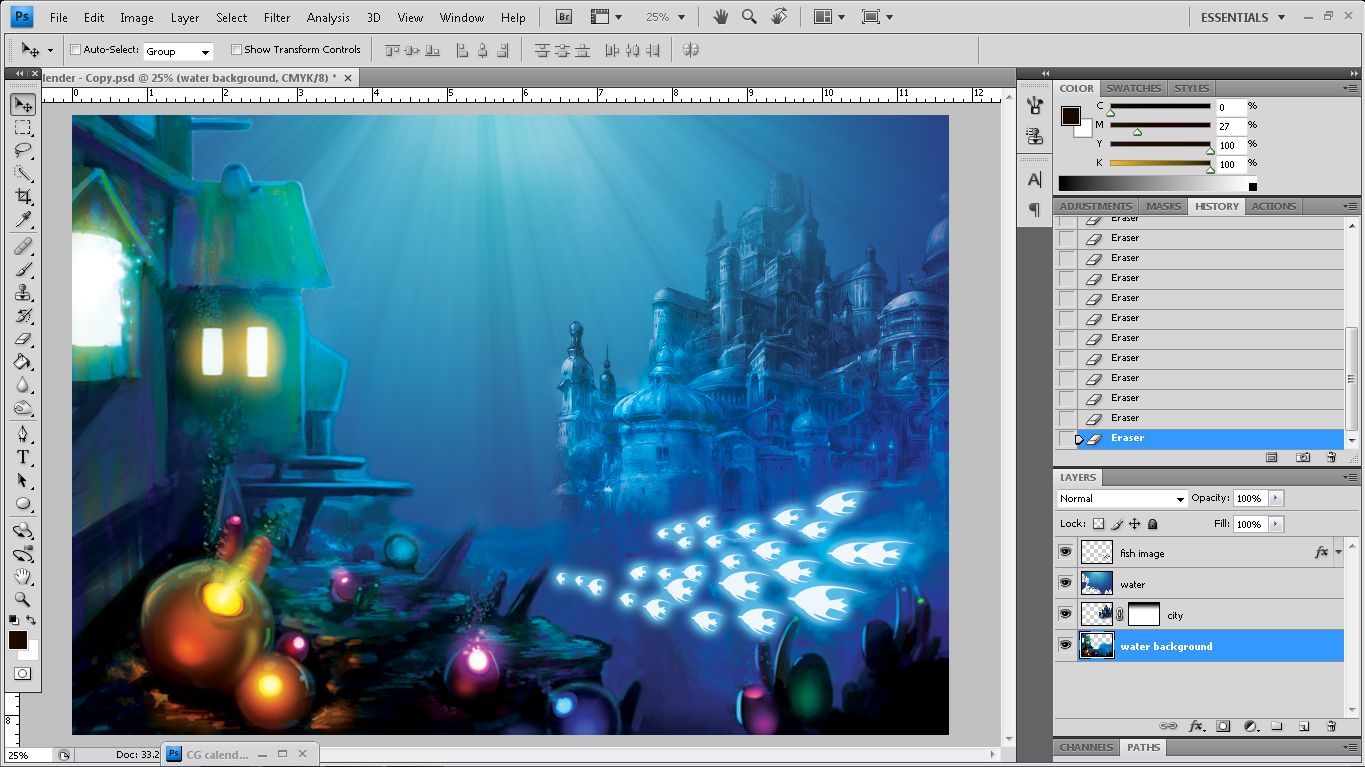Viewport: 1365px width, 767px height.
Task: Switch to the Swatches tab
Action: pyautogui.click(x=1133, y=88)
